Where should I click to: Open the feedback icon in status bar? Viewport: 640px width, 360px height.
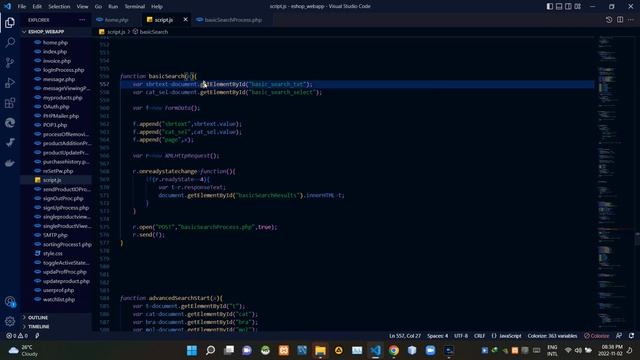point(619,336)
